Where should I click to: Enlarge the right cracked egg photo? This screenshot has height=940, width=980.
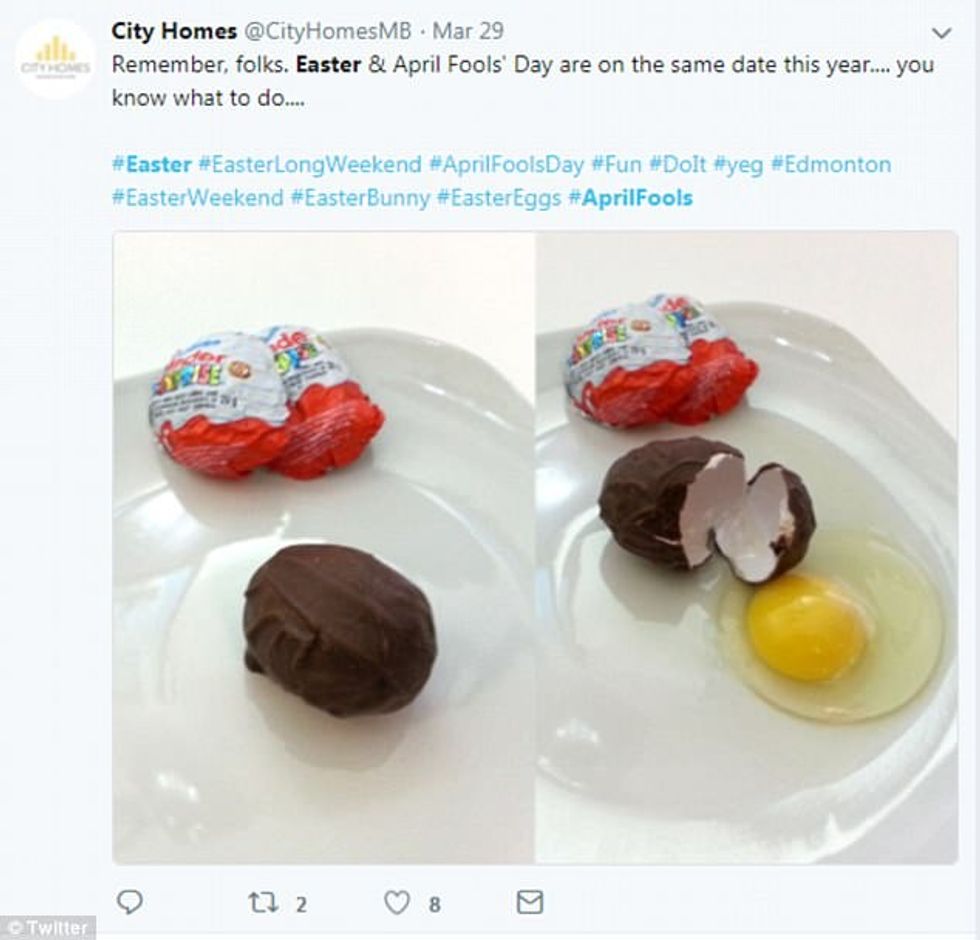746,547
